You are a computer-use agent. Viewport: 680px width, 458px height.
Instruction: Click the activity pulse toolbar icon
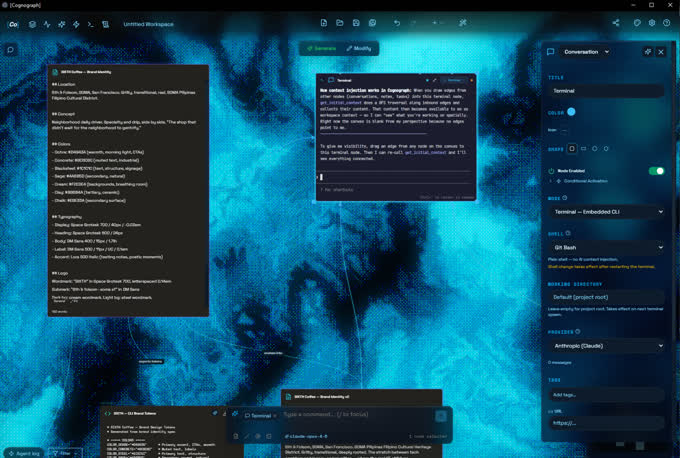click(x=47, y=24)
